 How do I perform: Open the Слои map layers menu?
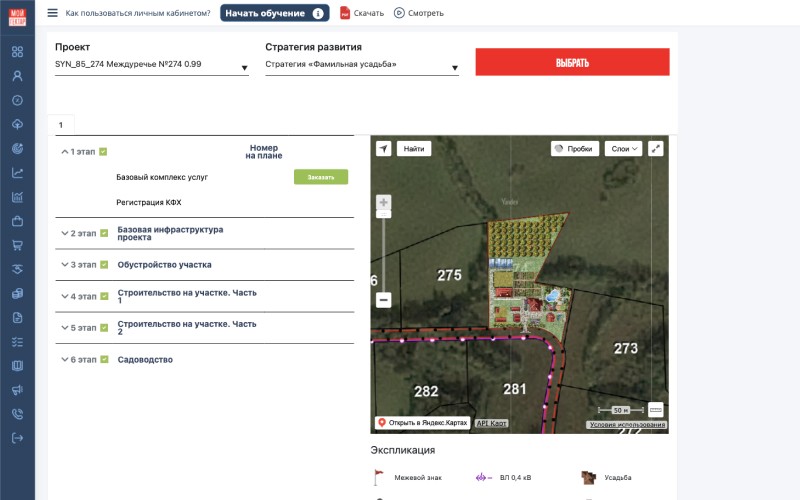(622, 149)
